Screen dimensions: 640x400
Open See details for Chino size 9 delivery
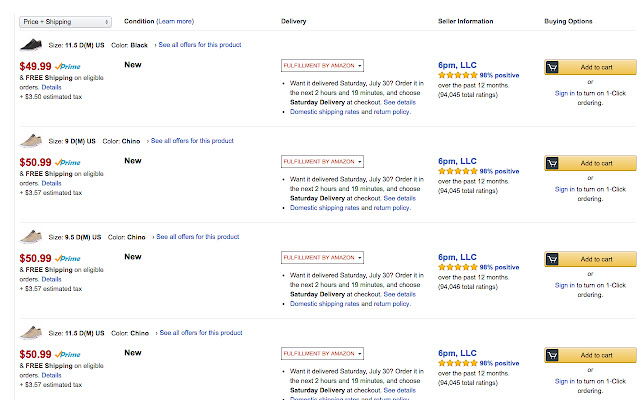click(400, 198)
